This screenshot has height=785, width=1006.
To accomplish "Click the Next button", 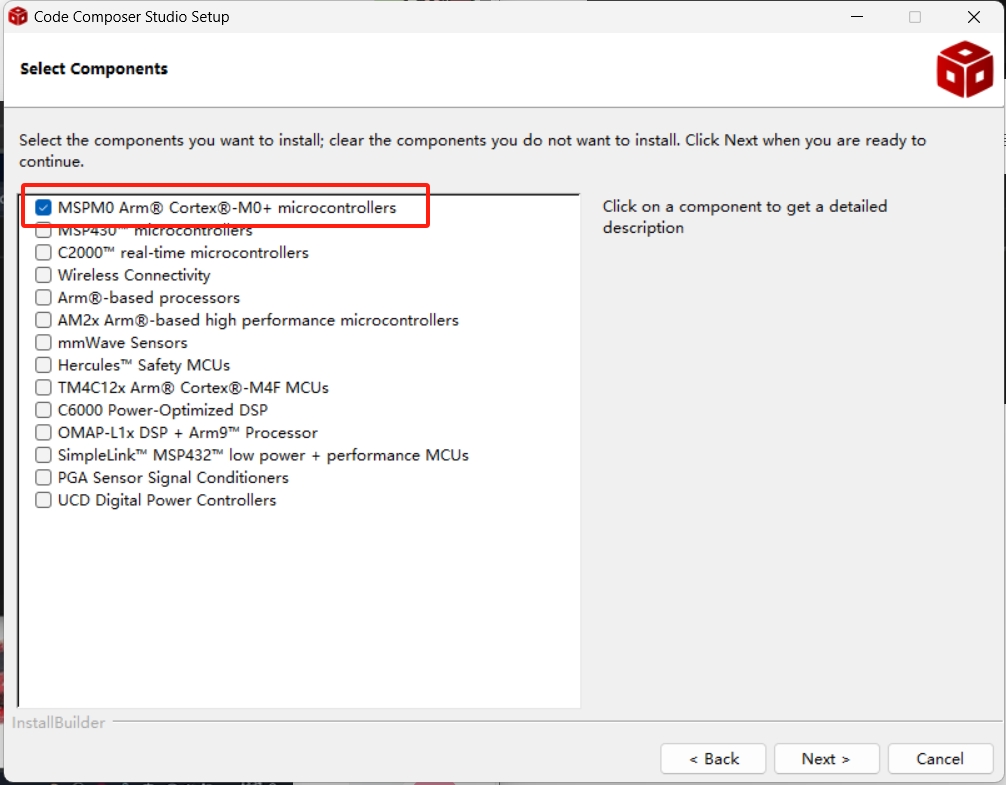I will click(826, 759).
